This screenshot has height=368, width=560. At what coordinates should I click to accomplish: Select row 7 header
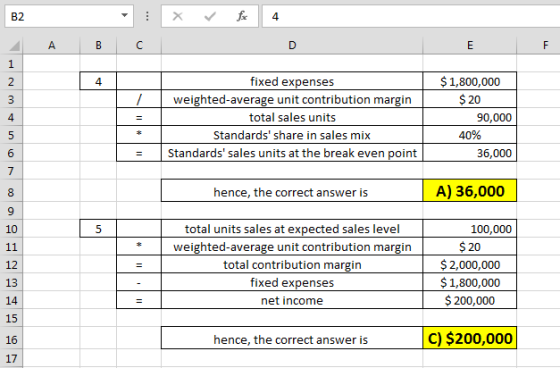(x=11, y=171)
